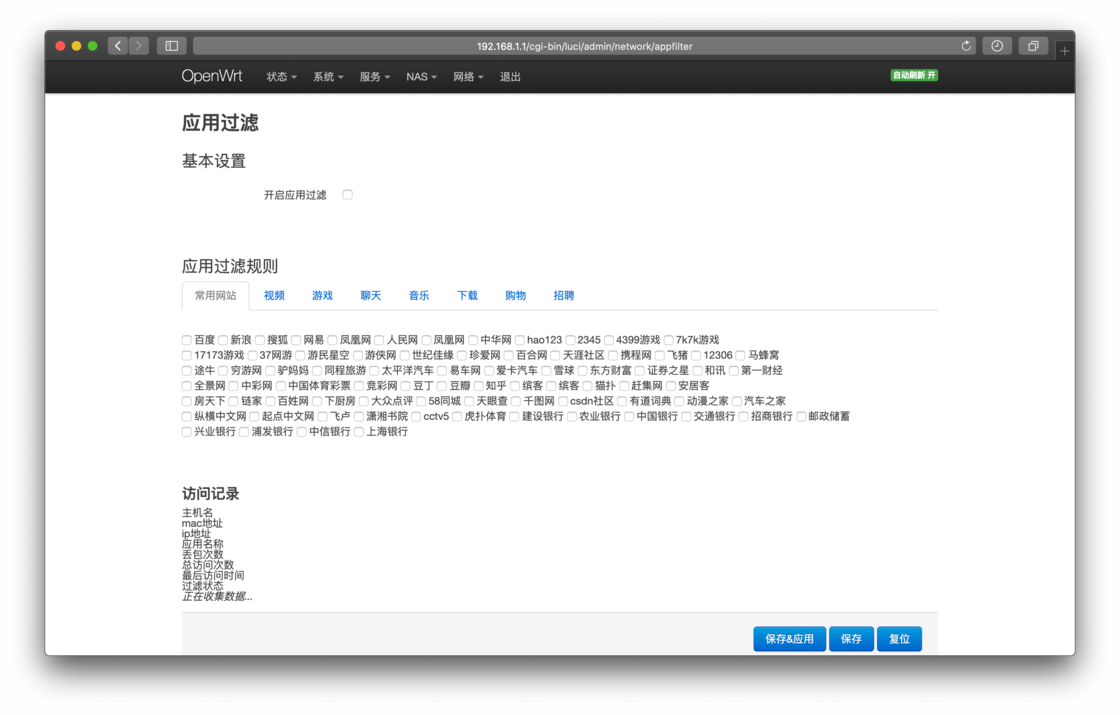The image size is (1120, 715).
Task: Toggle the Safari sidebar icon
Action: (x=170, y=45)
